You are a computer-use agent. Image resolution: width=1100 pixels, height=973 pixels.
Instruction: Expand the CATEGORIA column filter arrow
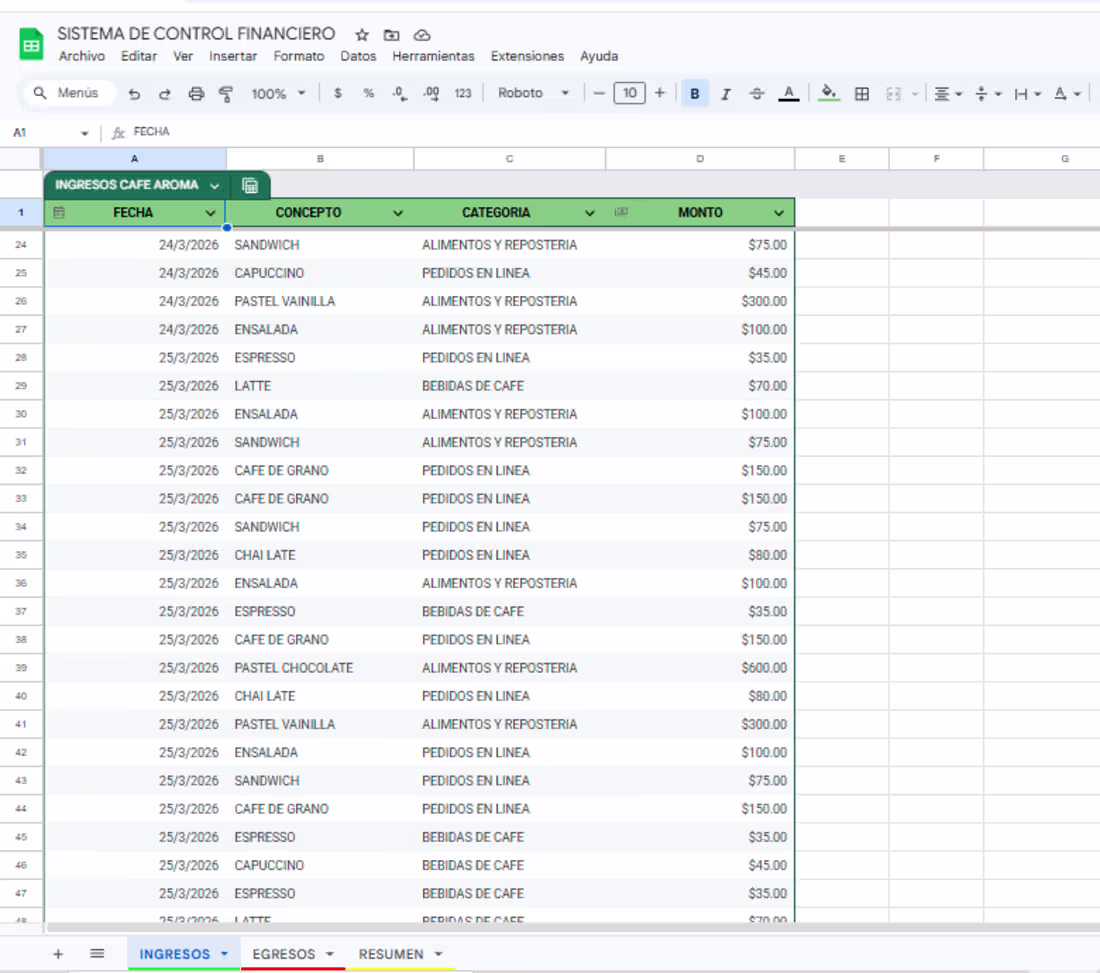tap(589, 213)
